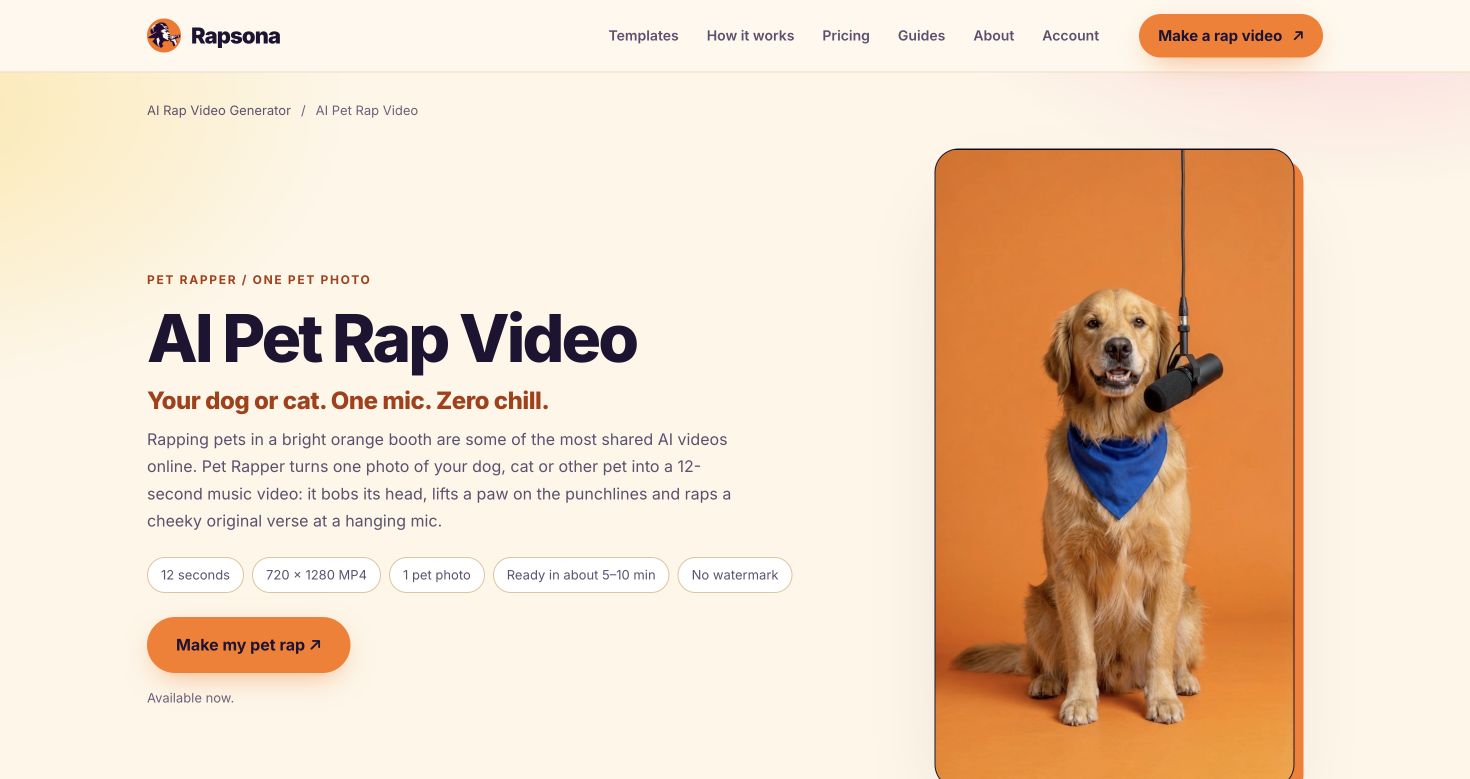This screenshot has height=779, width=1470.
Task: Click the Ready in about 5–10 min pill
Action: [x=581, y=575]
